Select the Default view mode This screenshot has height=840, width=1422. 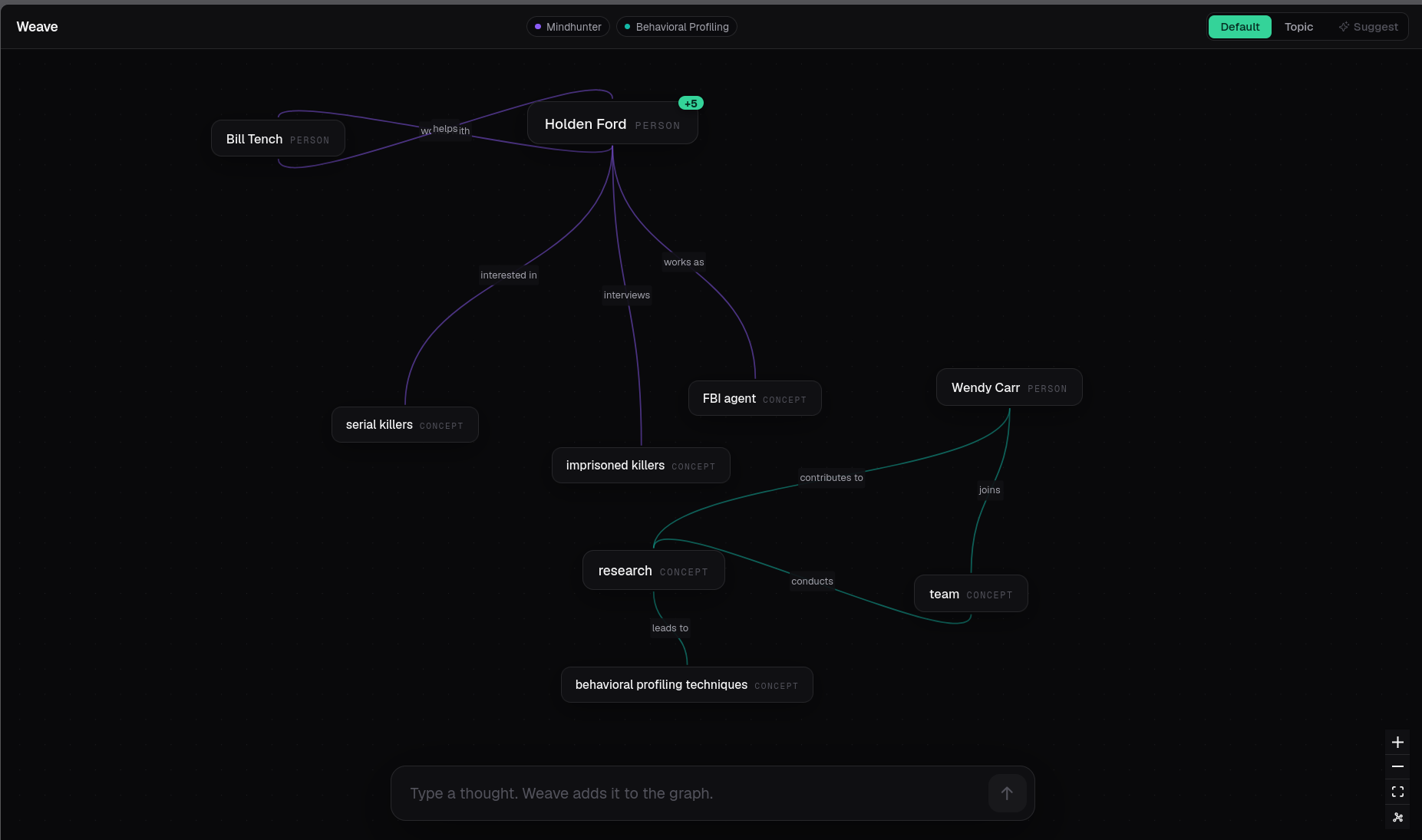click(x=1239, y=27)
